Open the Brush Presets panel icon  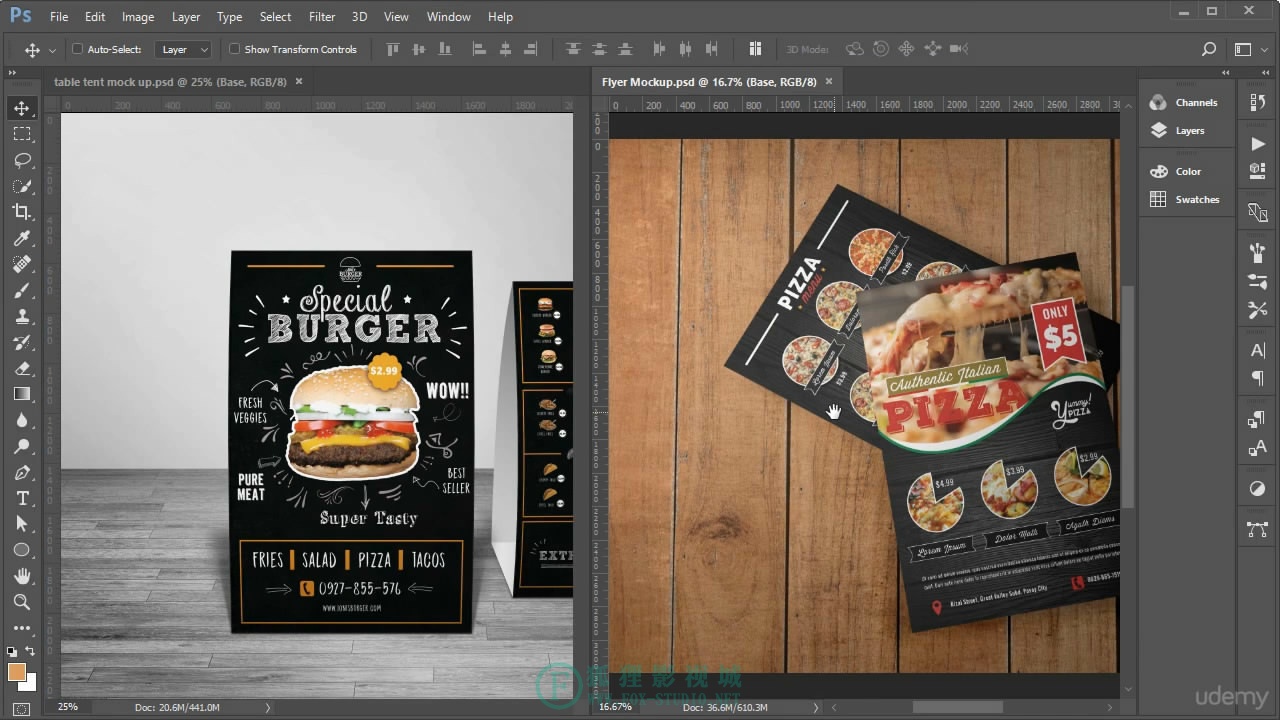click(1258, 282)
